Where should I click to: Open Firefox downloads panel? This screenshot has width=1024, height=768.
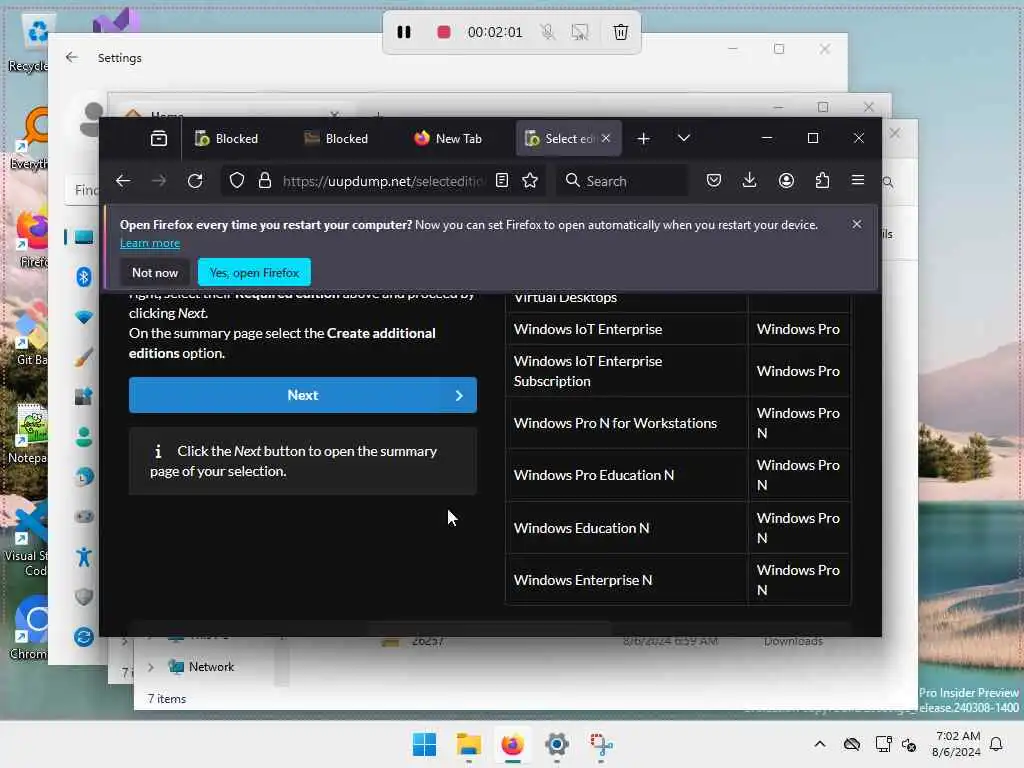tap(750, 180)
